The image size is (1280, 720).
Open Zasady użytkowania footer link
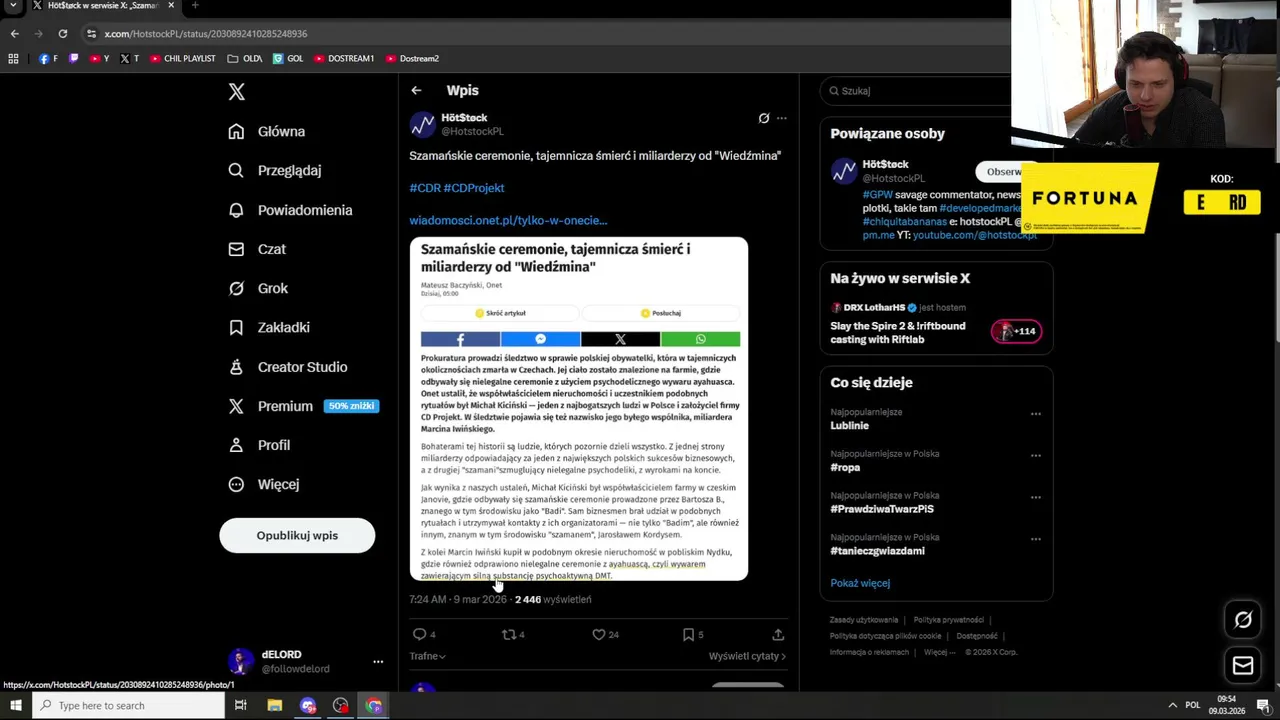pos(863,620)
